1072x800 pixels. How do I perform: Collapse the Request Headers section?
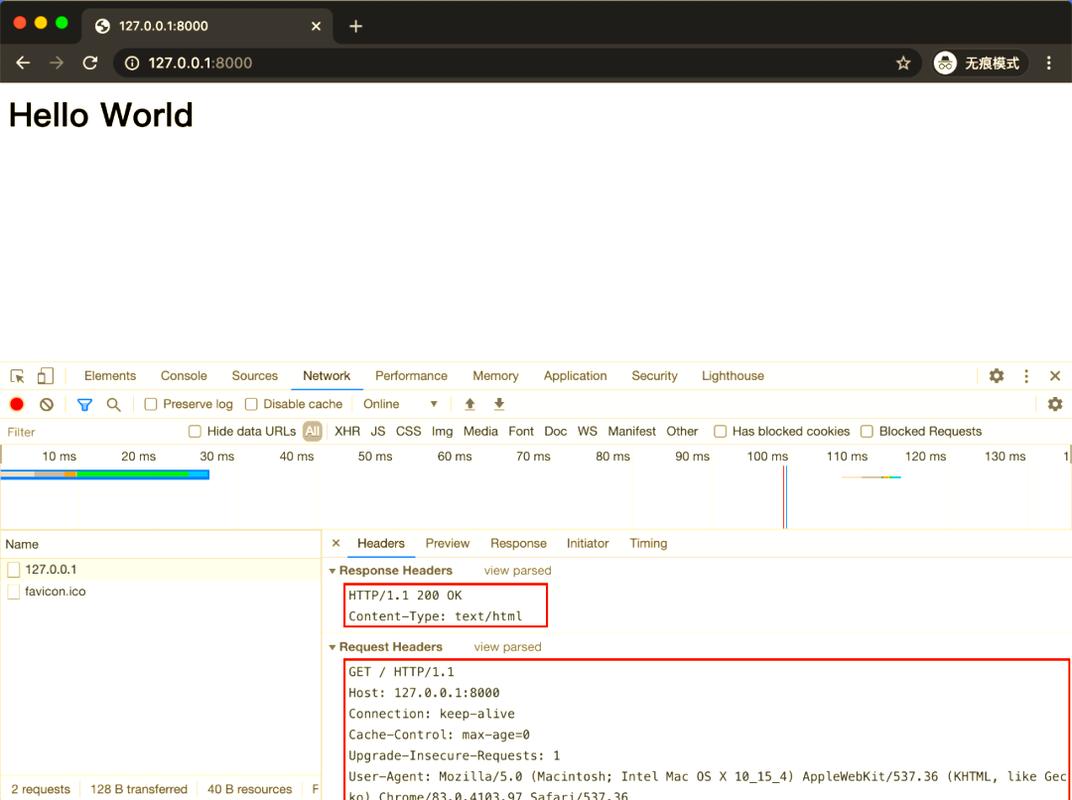[x=335, y=647]
